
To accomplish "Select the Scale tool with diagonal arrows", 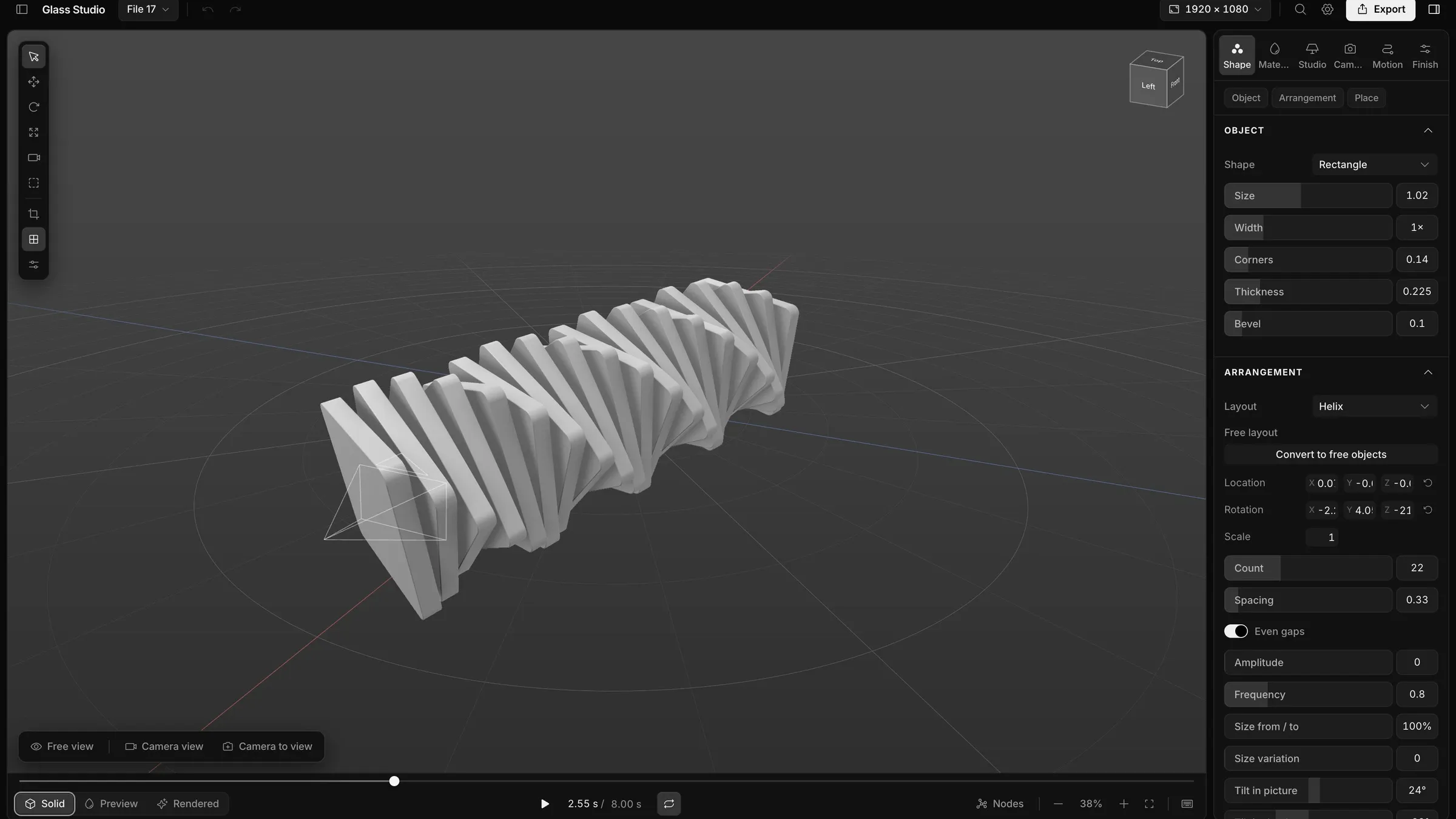I will [x=34, y=132].
